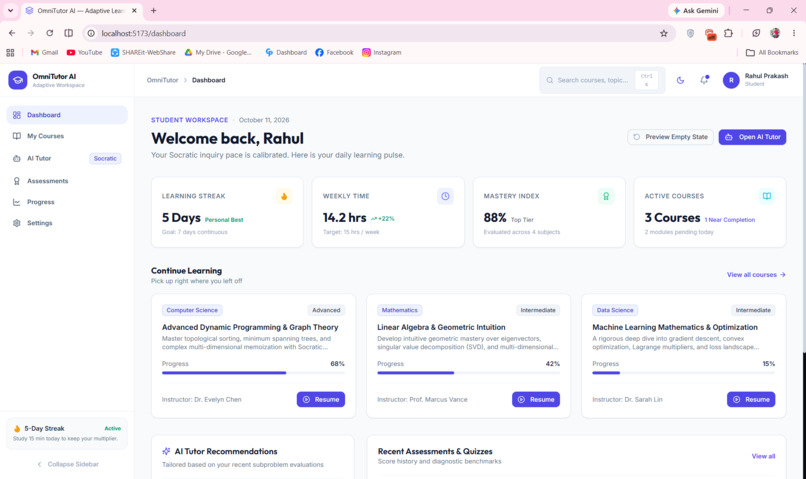Click the 5-Day Streak card
The image size is (806, 479).
67,433
